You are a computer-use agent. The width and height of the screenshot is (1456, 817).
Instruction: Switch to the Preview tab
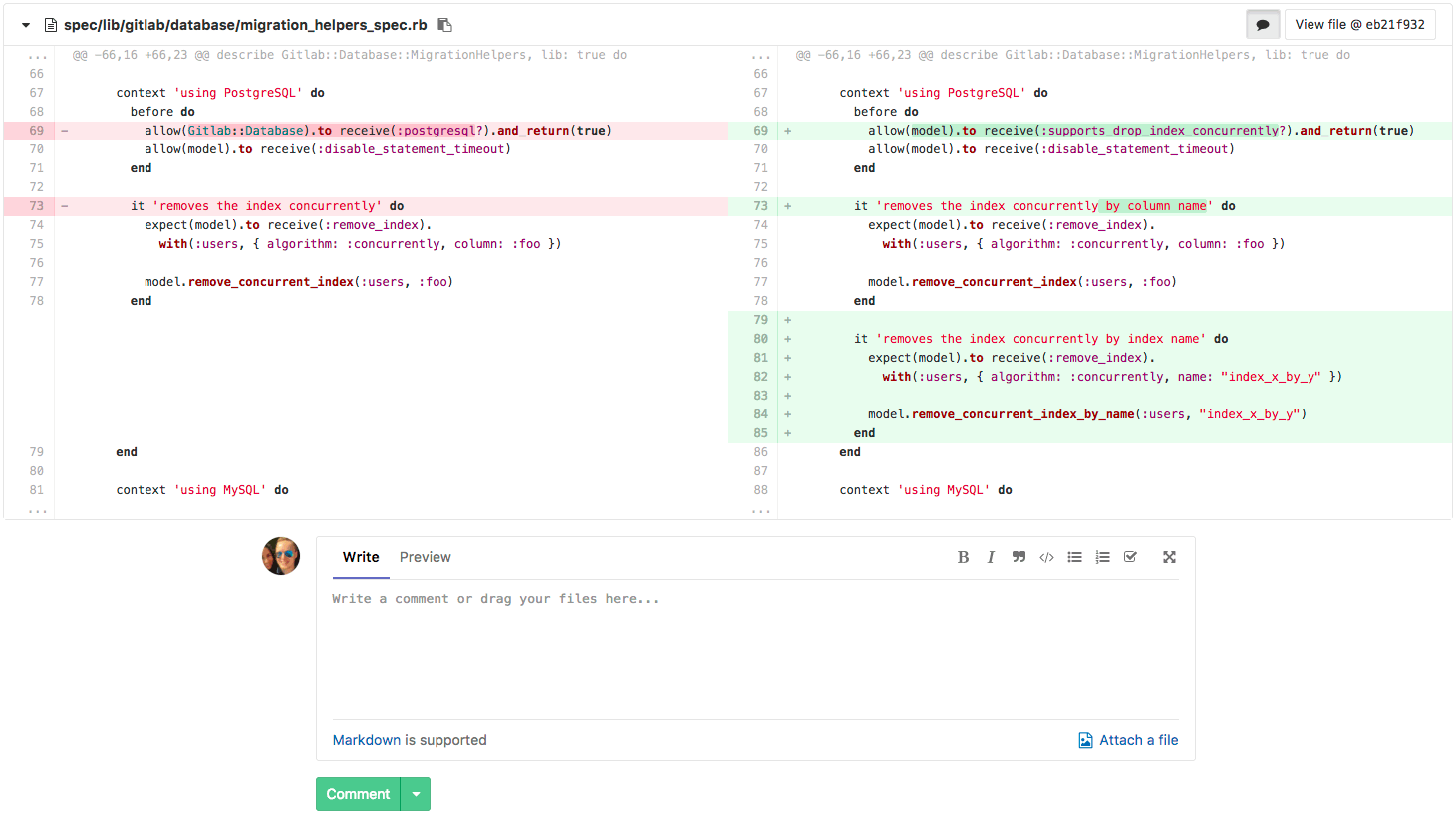pyautogui.click(x=425, y=557)
